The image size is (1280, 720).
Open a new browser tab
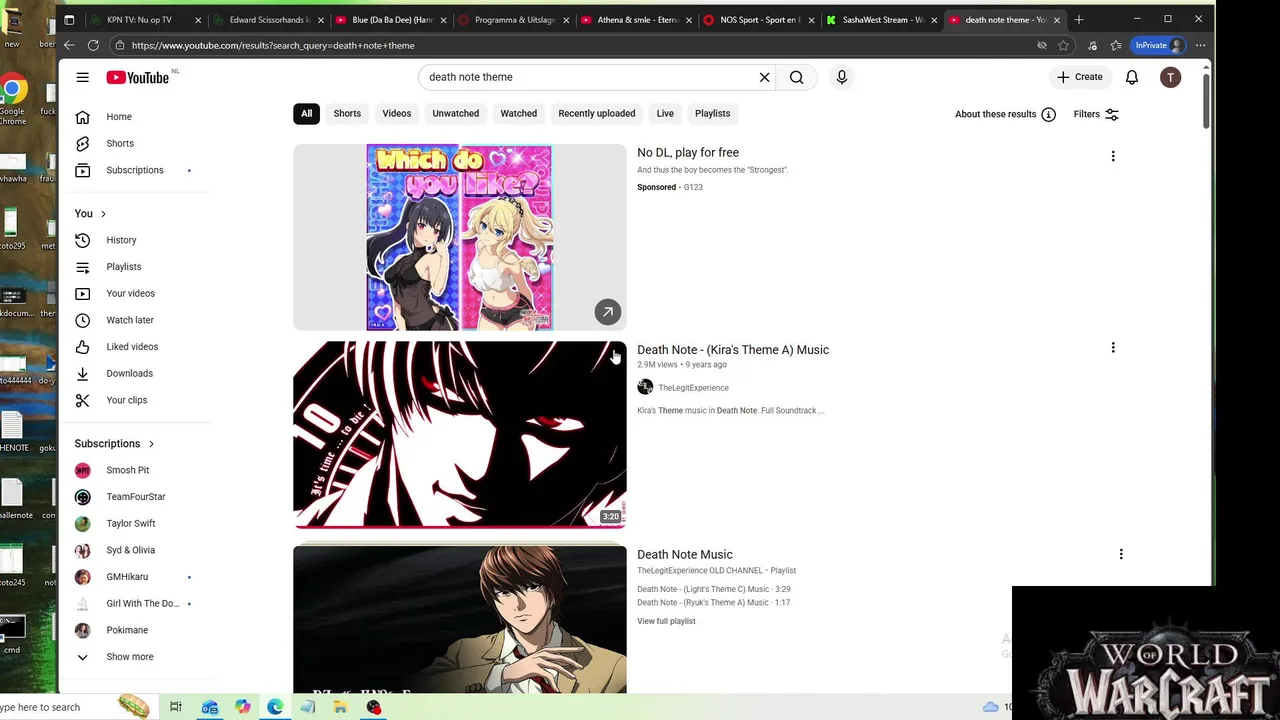1079,20
